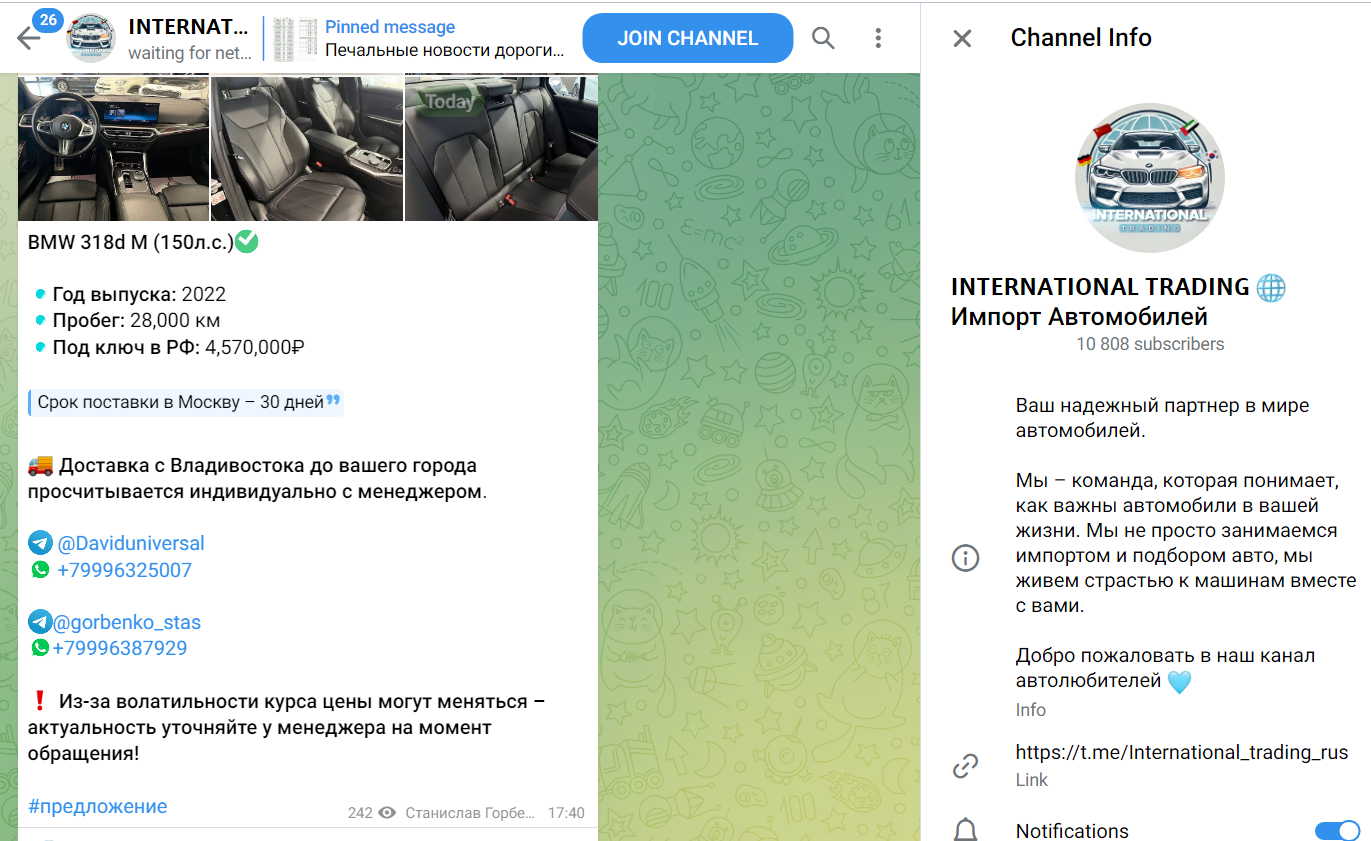Click the Channel Info panel heading
Screen dimensions: 1371x841
(x=1081, y=38)
